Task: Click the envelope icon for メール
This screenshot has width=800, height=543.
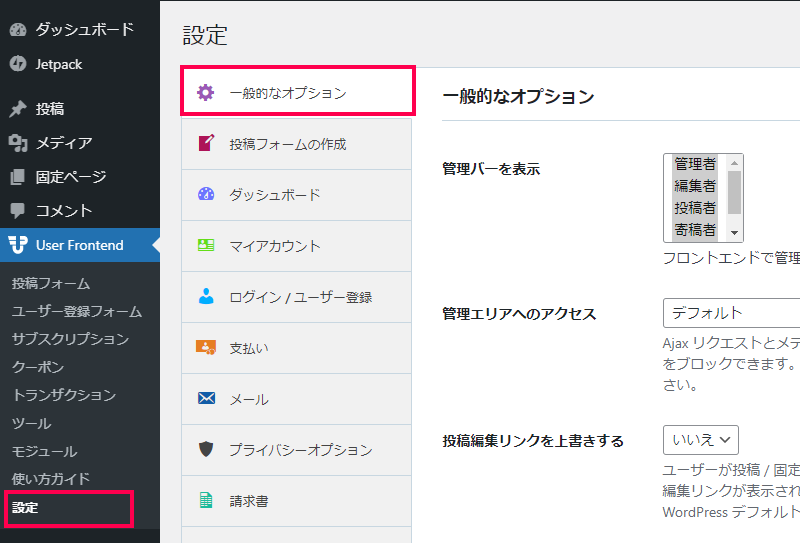Action: point(206,398)
